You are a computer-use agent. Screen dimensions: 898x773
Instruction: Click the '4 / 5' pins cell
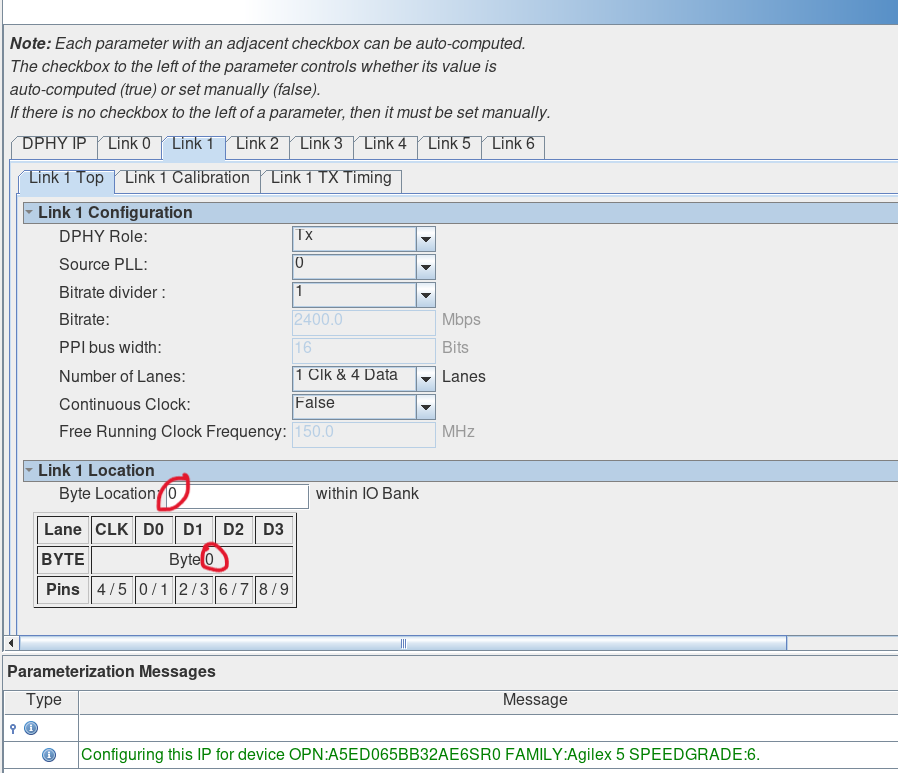pyautogui.click(x=112, y=590)
